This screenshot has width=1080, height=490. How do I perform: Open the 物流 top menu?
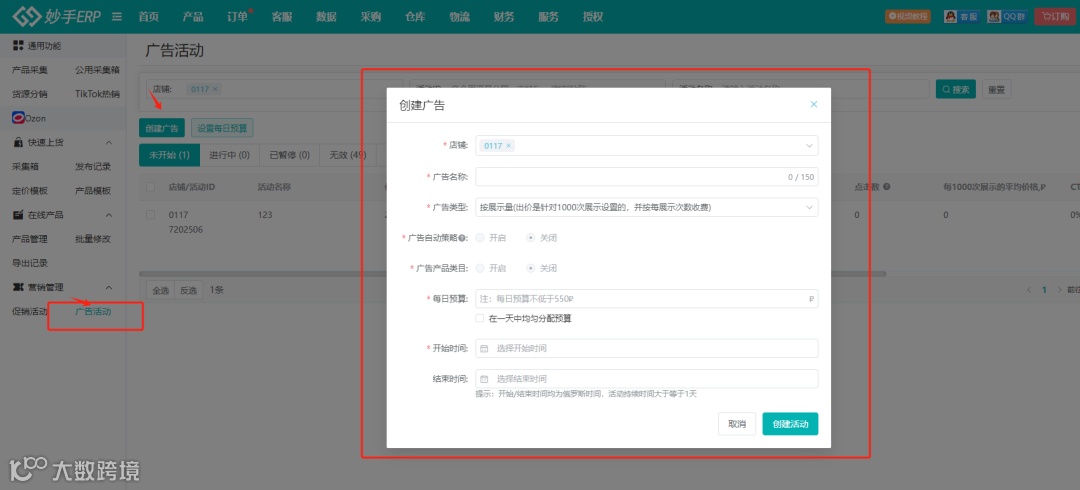pyautogui.click(x=459, y=17)
